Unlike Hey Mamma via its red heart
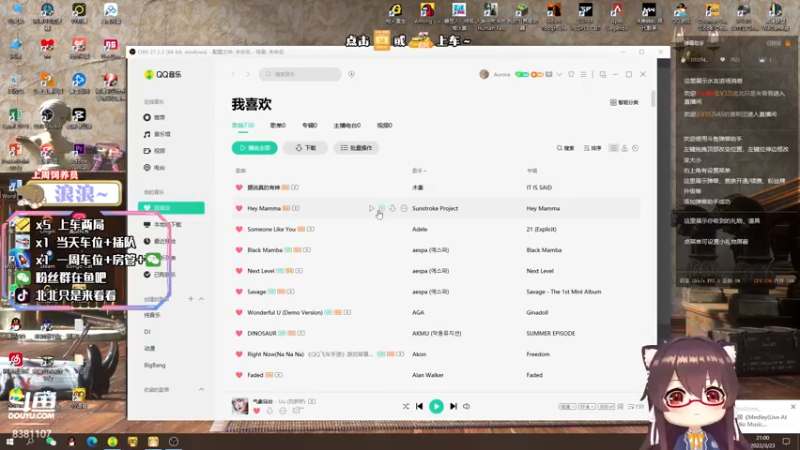 [239, 208]
